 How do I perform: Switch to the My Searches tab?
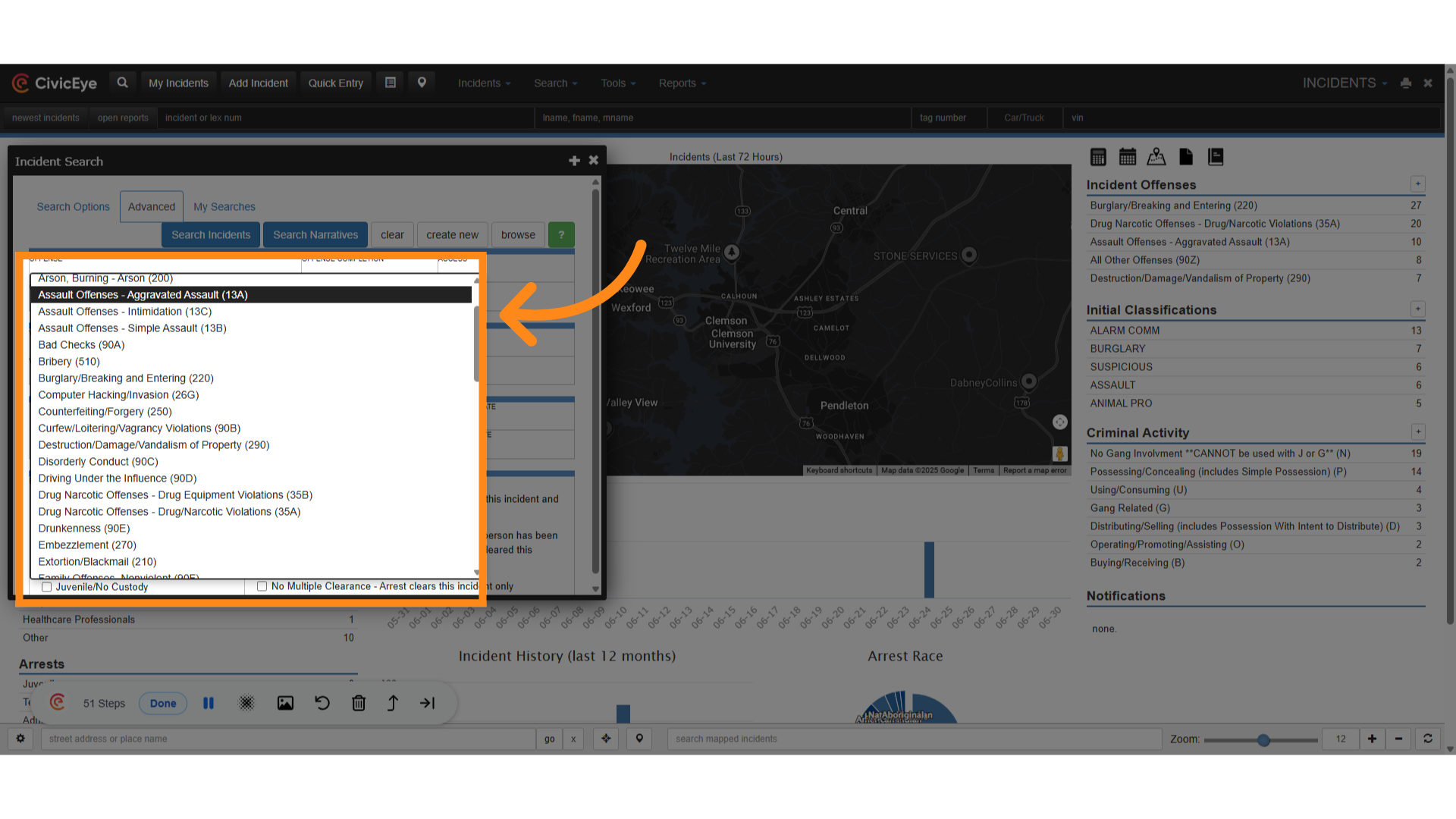coord(224,207)
